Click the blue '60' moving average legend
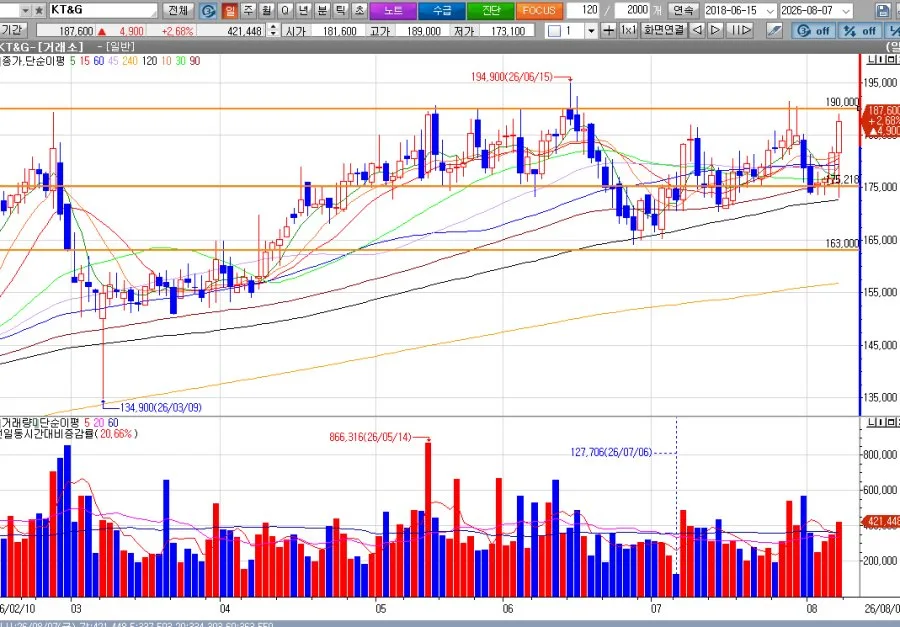The image size is (900, 627). tap(98, 61)
